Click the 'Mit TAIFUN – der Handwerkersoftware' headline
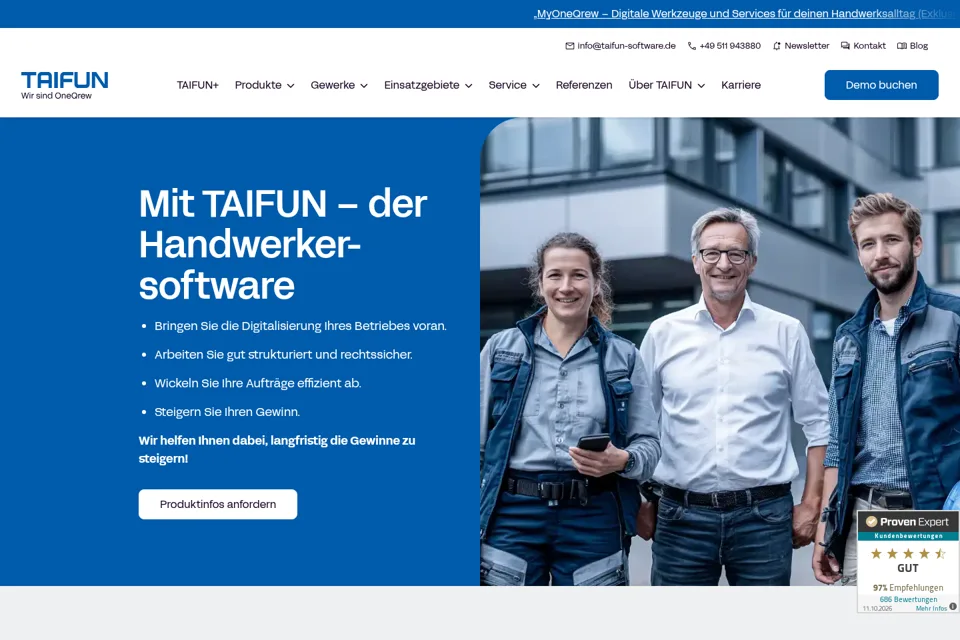The width and height of the screenshot is (960, 640). 283,244
